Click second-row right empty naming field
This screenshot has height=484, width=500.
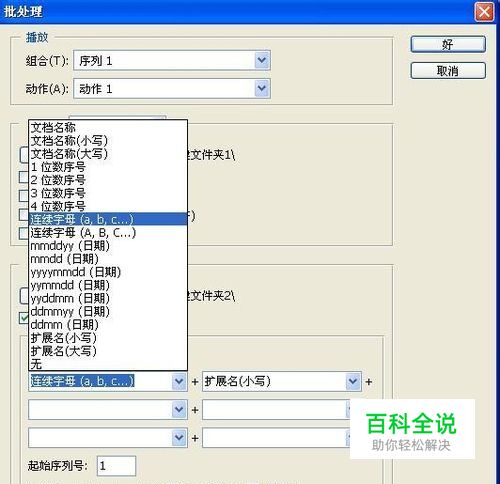pyautogui.click(x=276, y=409)
